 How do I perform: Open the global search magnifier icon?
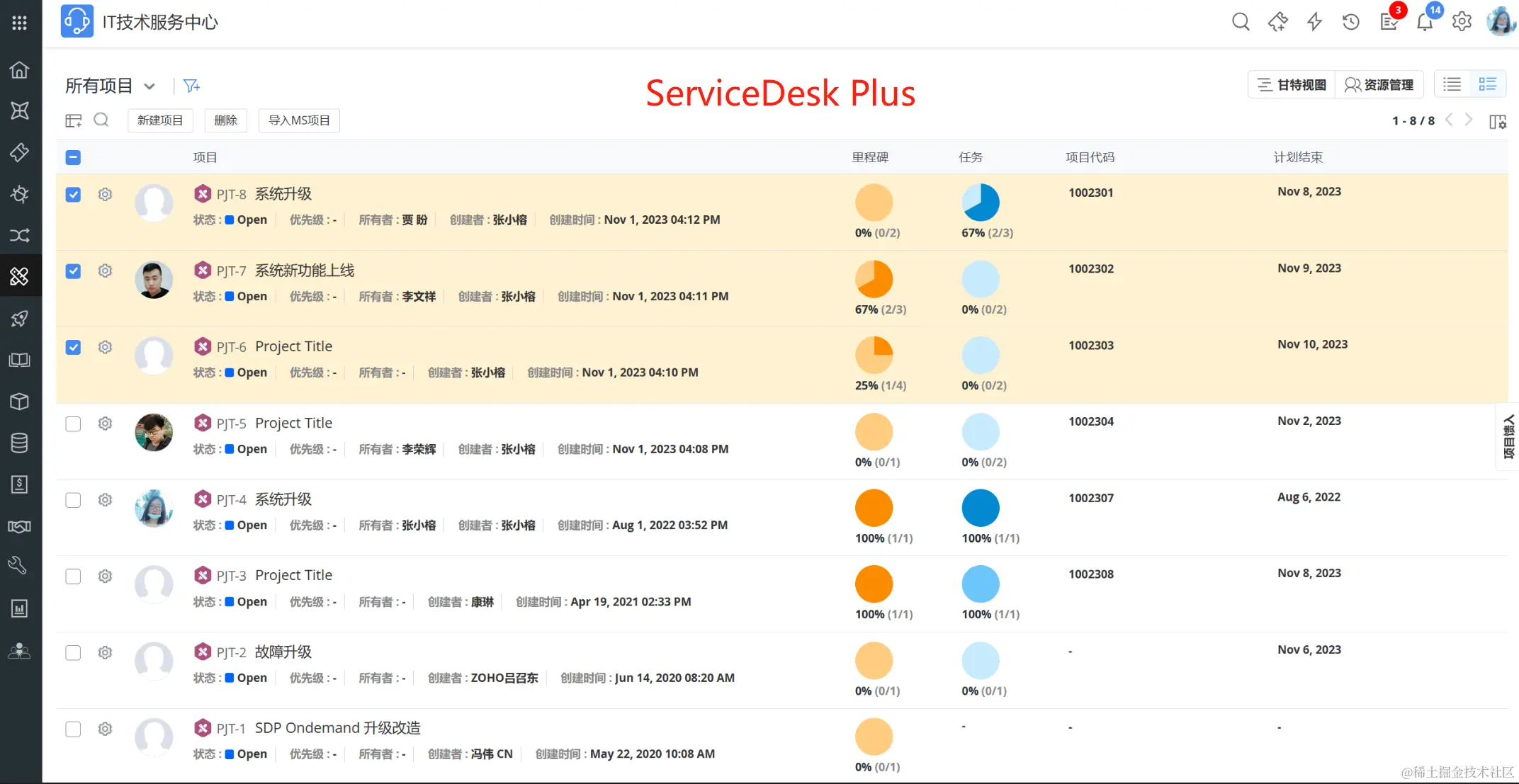click(1241, 22)
